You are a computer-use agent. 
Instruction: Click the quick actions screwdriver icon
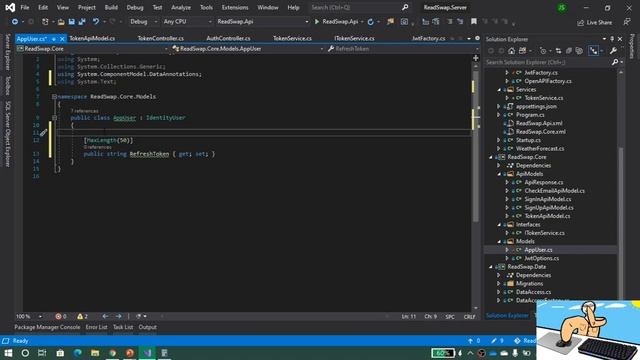pos(44,132)
